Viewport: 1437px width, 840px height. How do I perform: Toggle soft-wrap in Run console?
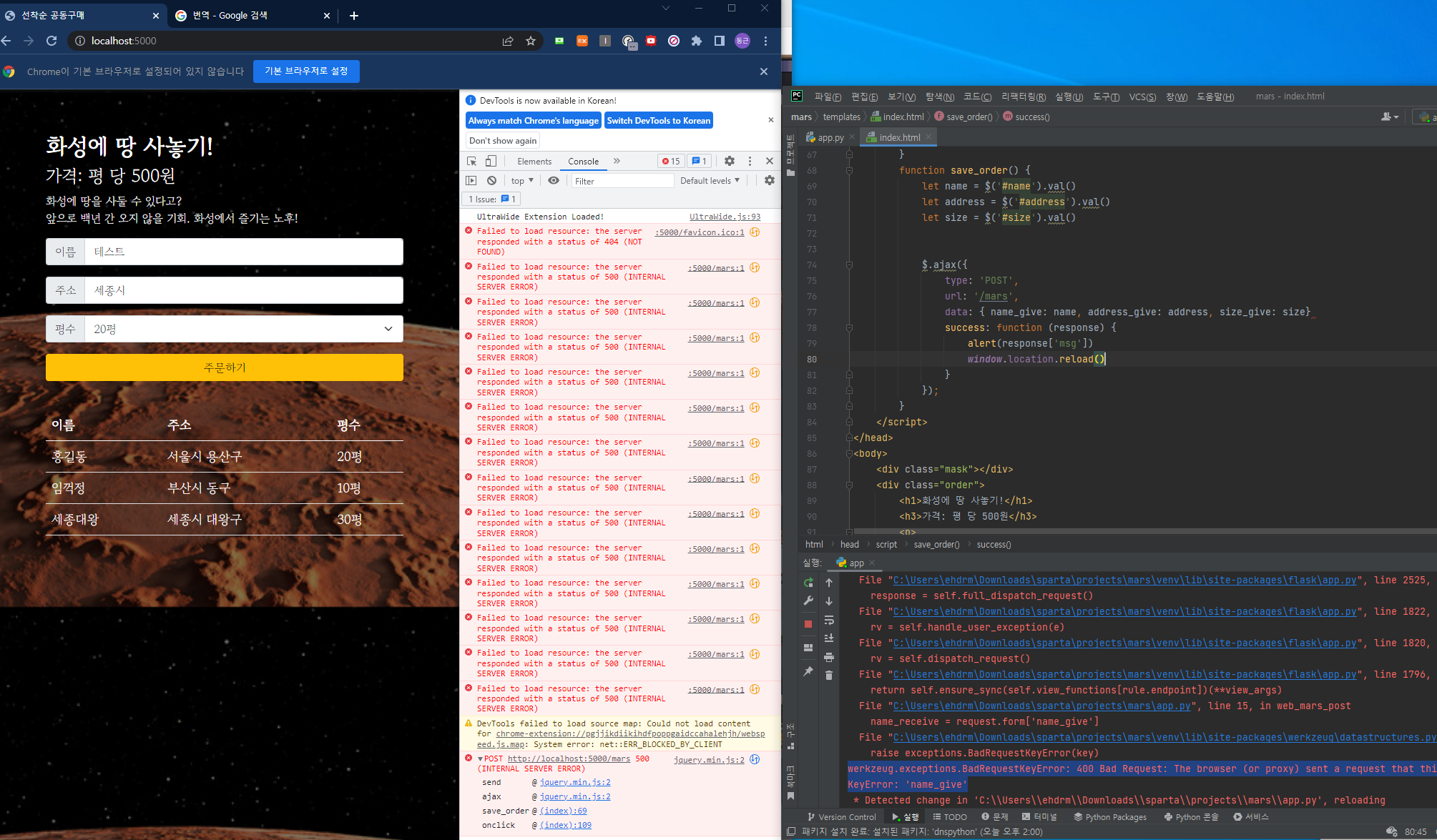829,620
